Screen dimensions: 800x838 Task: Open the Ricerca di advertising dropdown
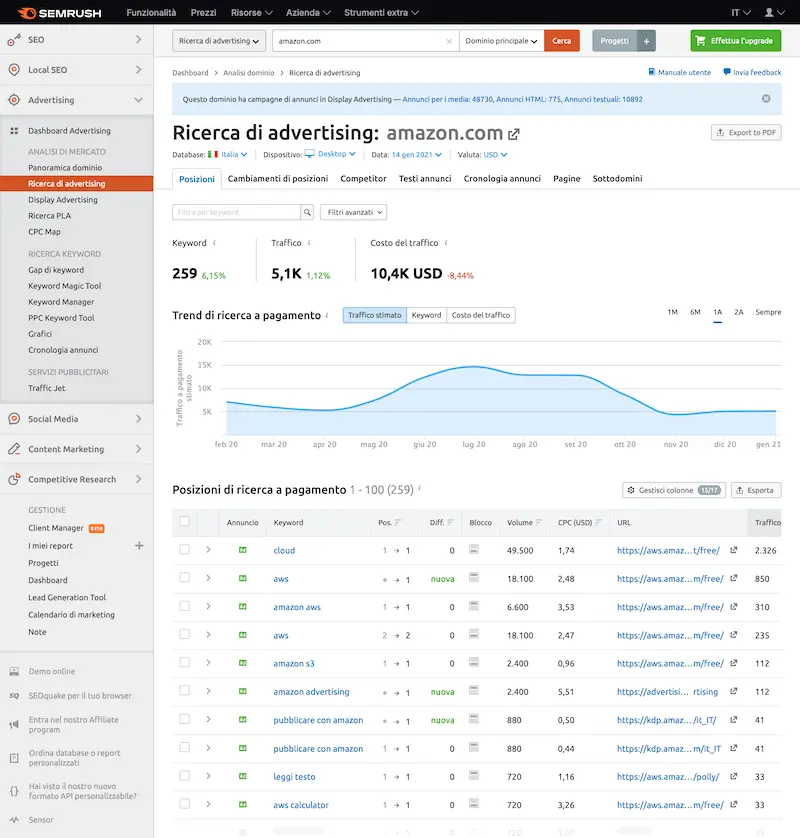click(x=219, y=41)
